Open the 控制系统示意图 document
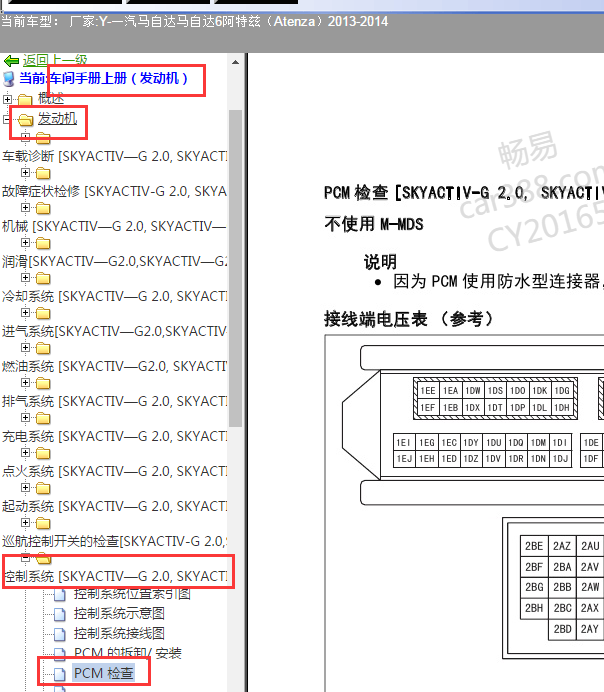 coord(119,613)
